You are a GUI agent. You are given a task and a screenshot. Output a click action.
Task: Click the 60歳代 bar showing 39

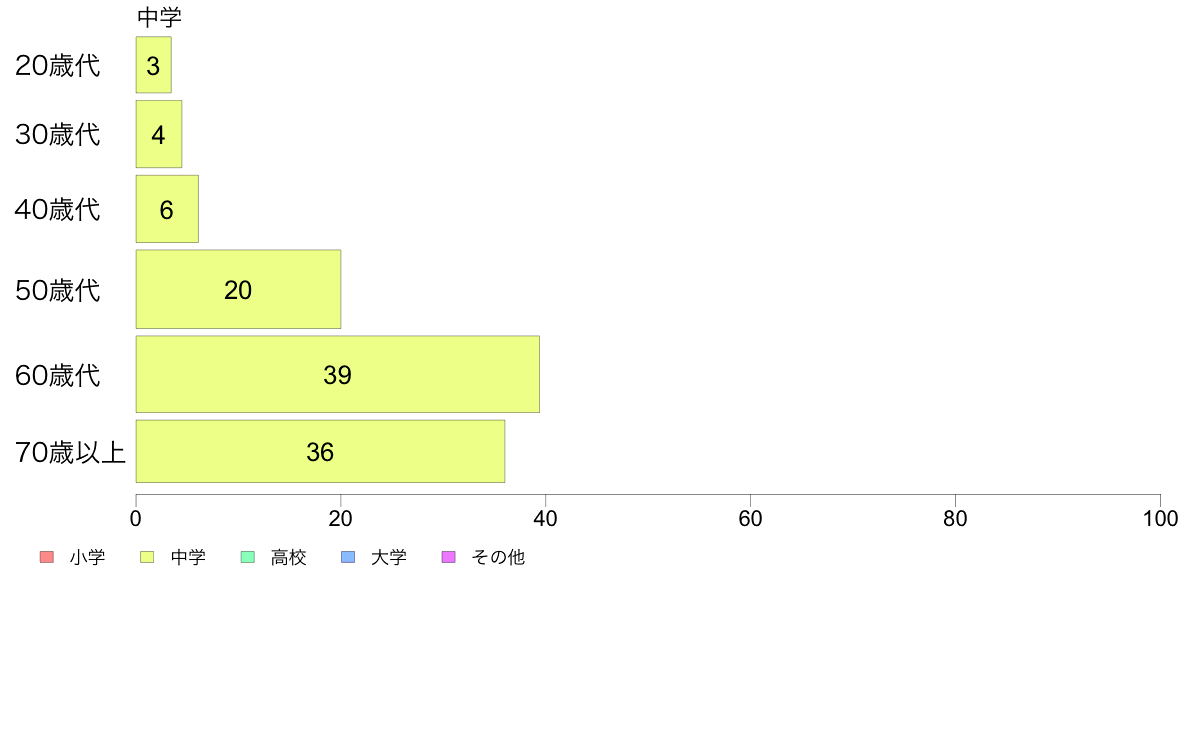click(x=338, y=374)
